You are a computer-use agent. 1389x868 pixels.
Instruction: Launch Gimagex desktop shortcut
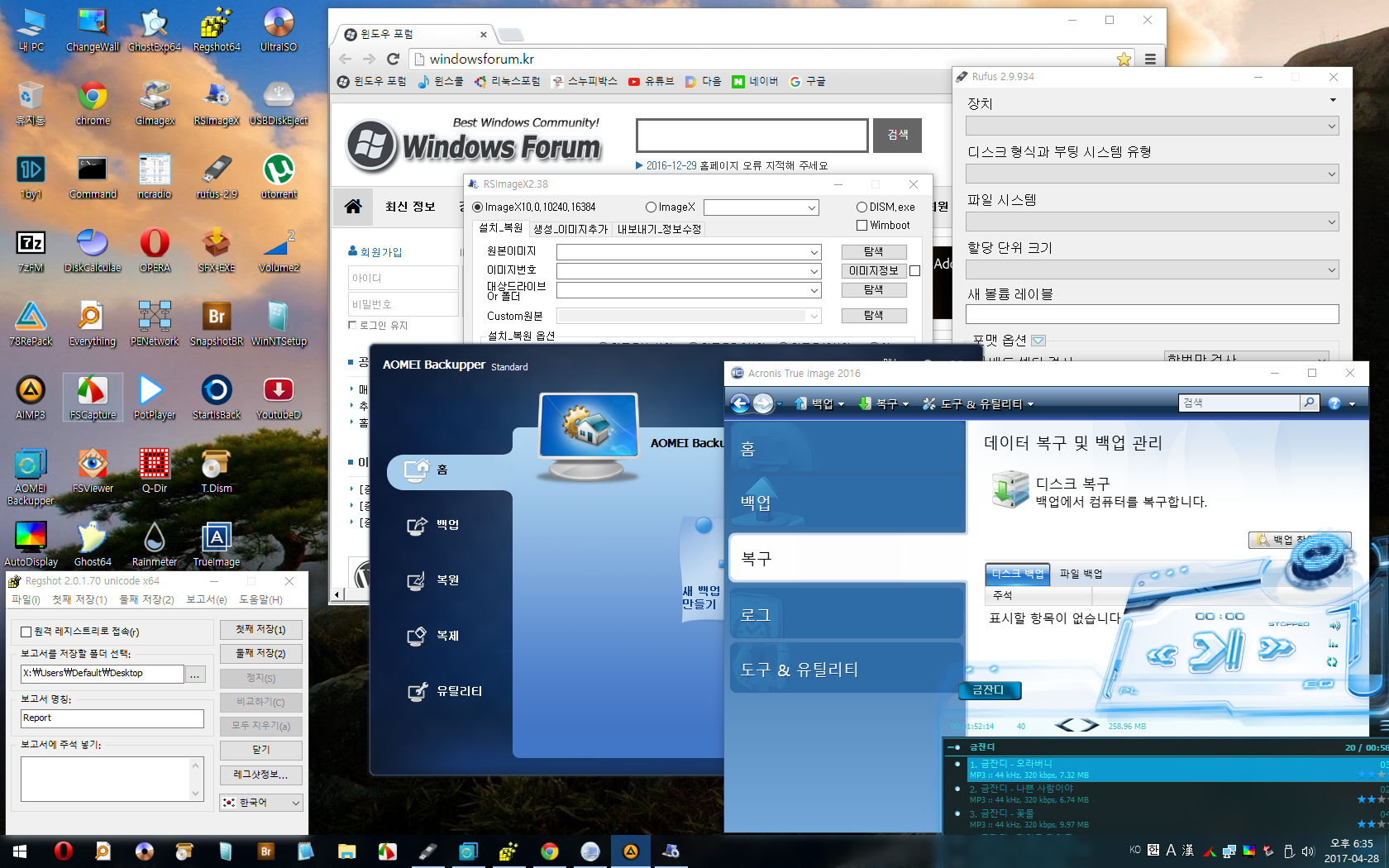(155, 104)
